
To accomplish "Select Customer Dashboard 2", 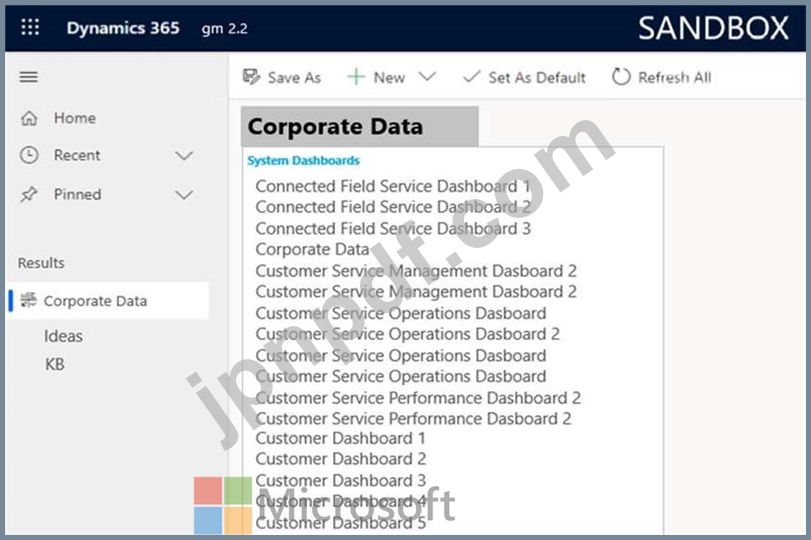I will (341, 459).
